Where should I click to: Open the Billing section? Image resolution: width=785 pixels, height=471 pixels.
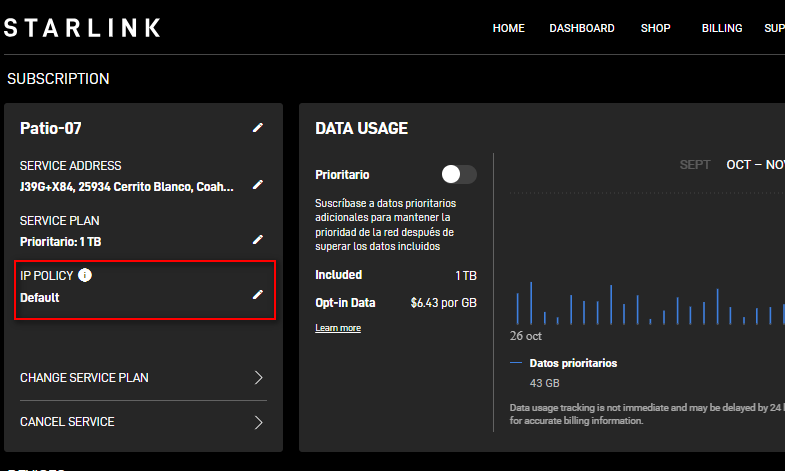click(x=721, y=28)
